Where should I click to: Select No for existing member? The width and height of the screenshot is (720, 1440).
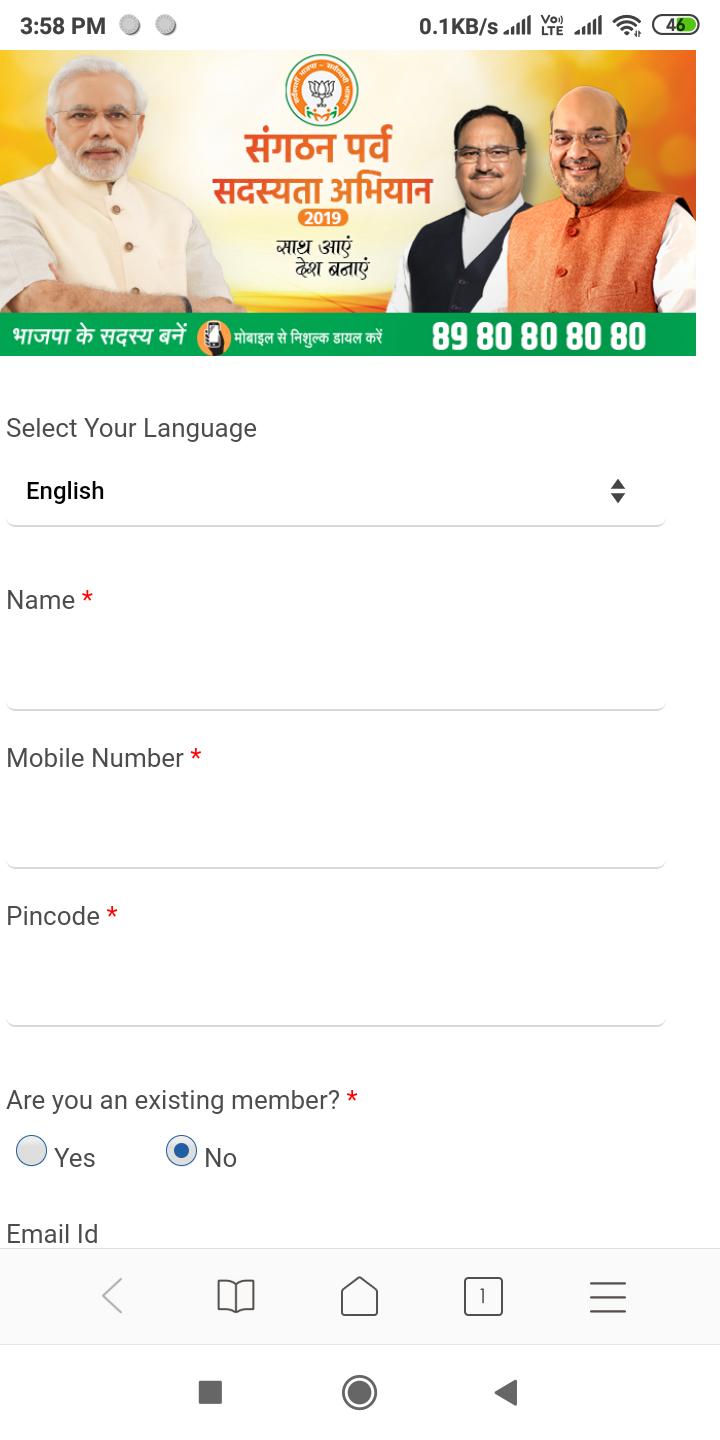coord(181,1151)
